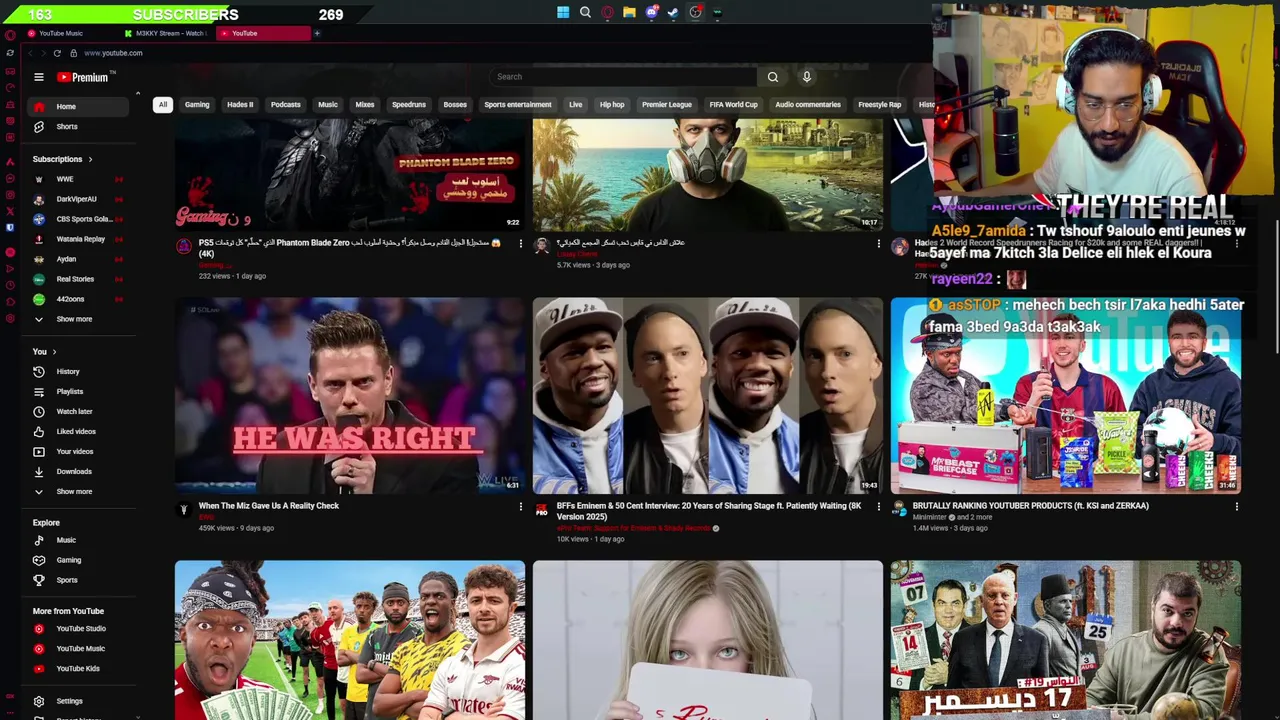Open File Explorer from the taskbar
Screen dimensions: 1280x720
click(x=629, y=13)
